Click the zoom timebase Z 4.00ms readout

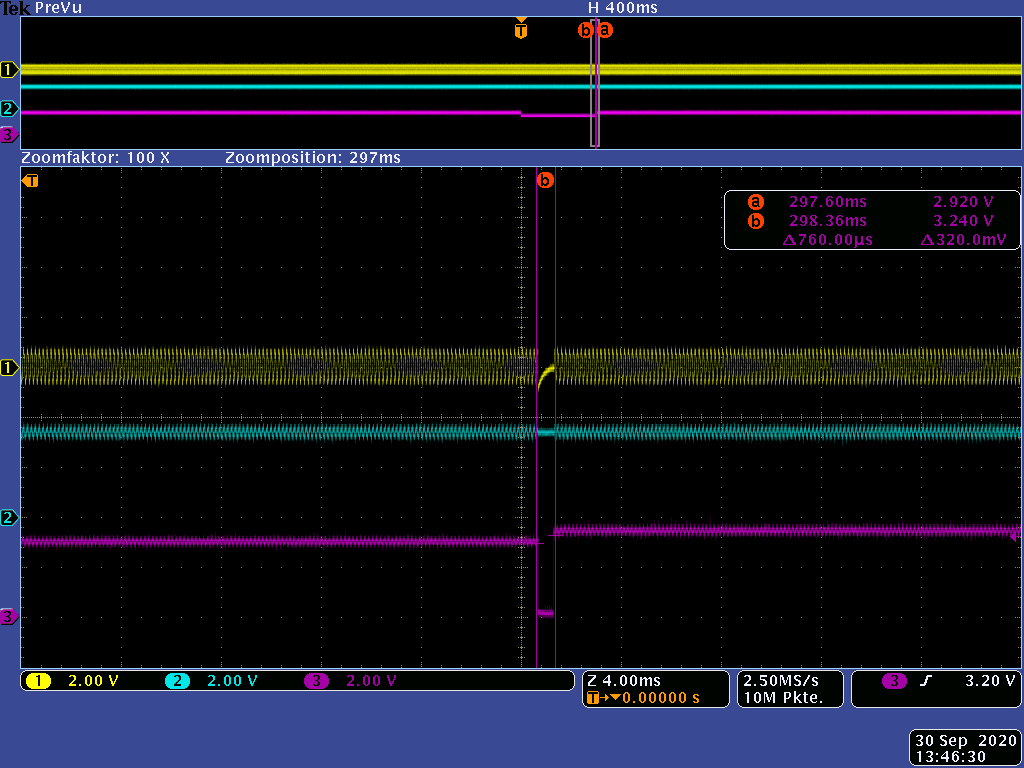coord(625,680)
